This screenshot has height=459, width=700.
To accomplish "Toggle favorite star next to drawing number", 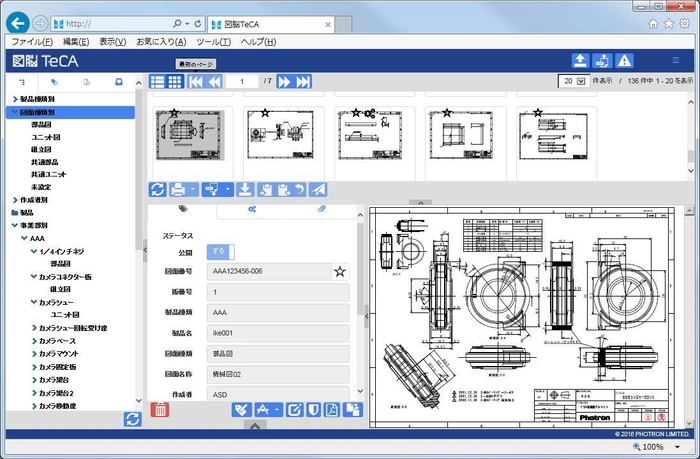I will (340, 271).
